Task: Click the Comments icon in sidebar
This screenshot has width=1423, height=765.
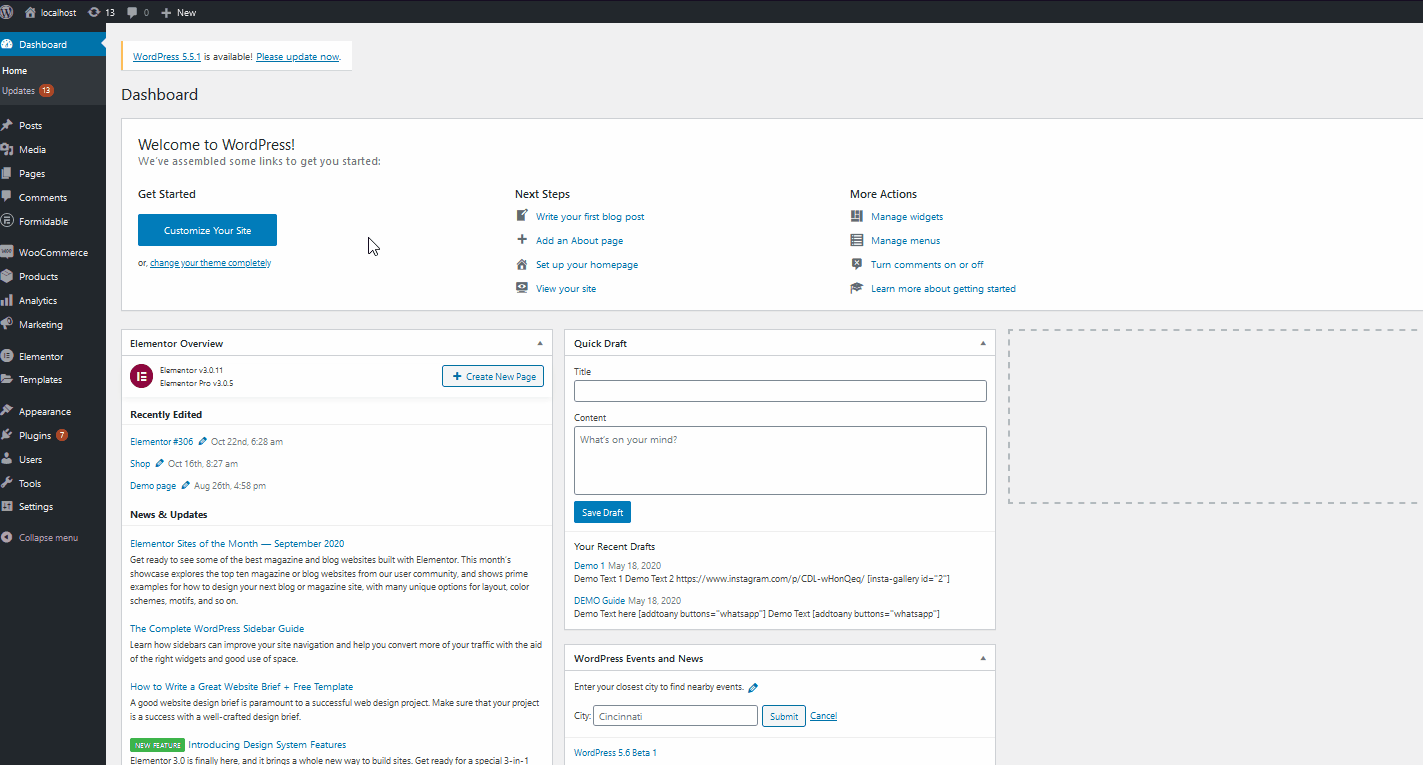Action: (x=7, y=197)
